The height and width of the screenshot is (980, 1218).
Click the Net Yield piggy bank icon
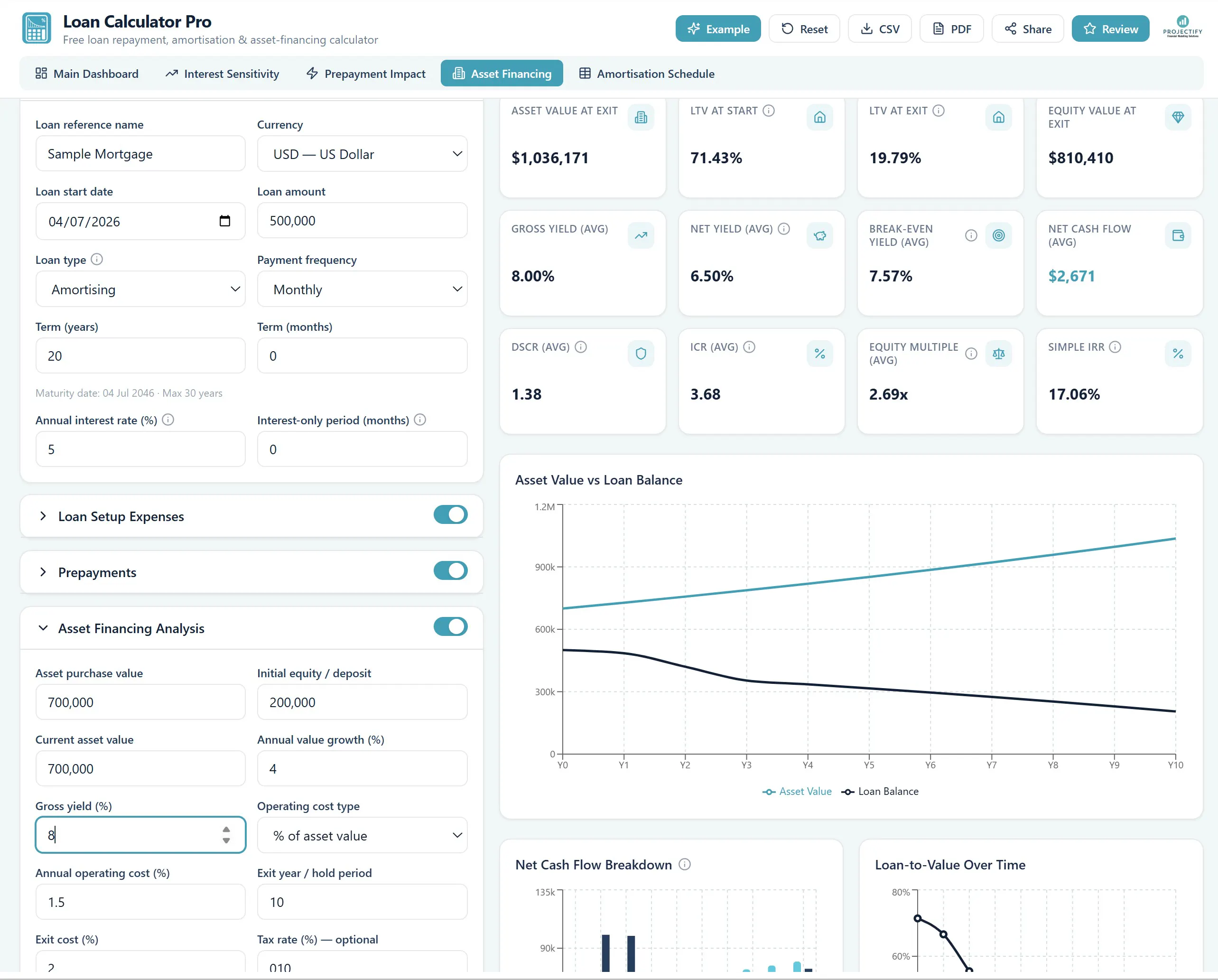(820, 235)
